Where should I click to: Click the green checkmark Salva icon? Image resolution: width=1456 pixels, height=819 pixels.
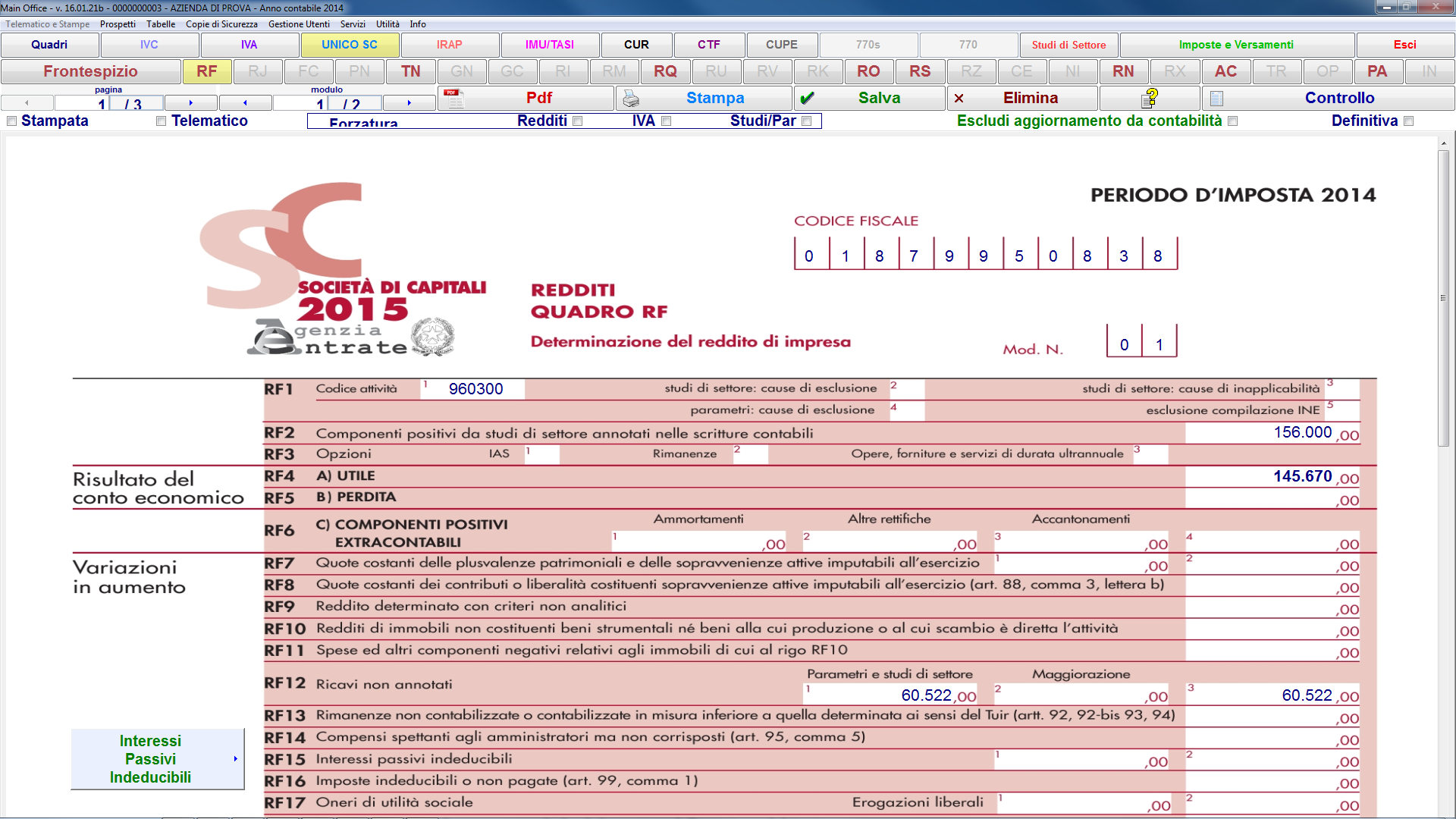[x=807, y=99]
